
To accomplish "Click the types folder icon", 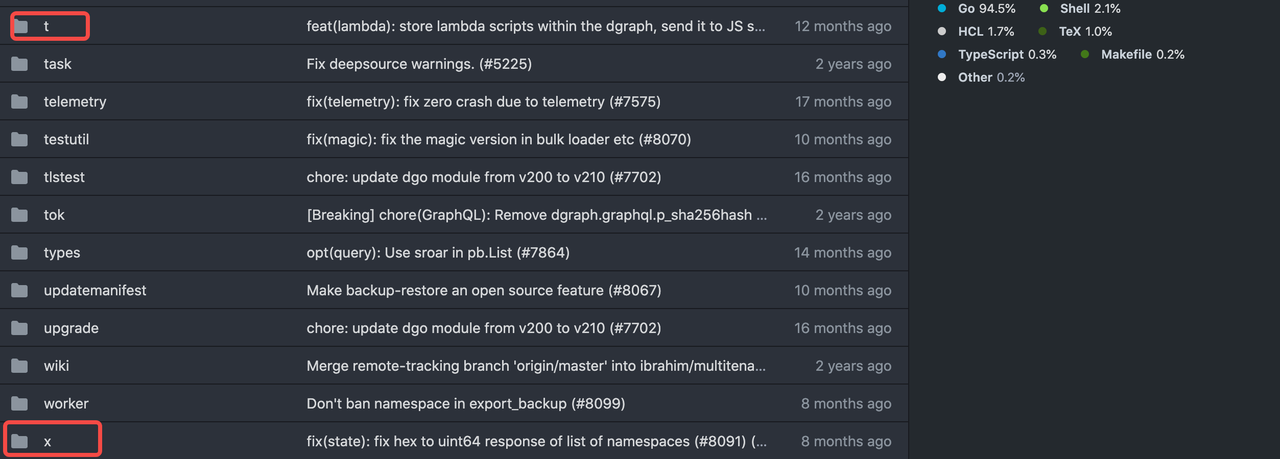I will pos(19,253).
